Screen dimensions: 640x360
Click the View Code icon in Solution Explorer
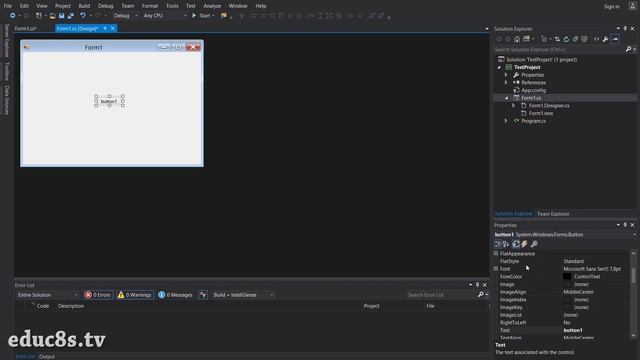(x=596, y=39)
